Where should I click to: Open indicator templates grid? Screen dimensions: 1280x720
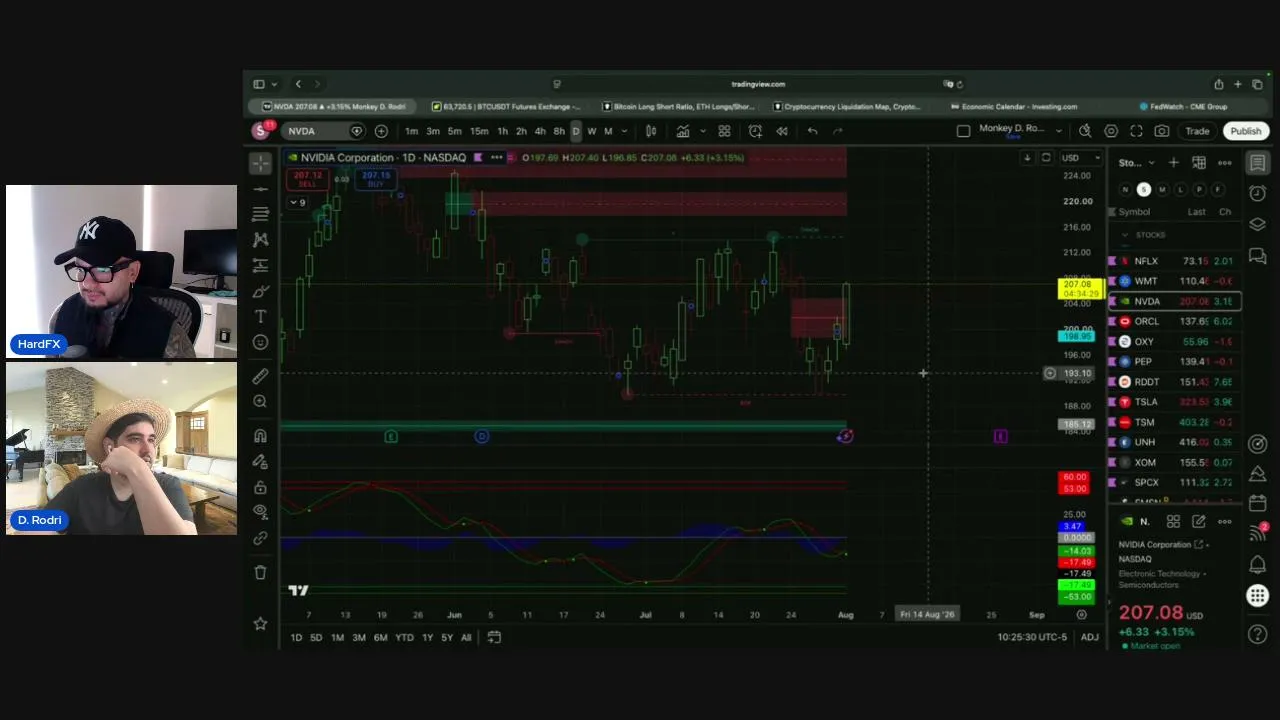[x=724, y=131]
